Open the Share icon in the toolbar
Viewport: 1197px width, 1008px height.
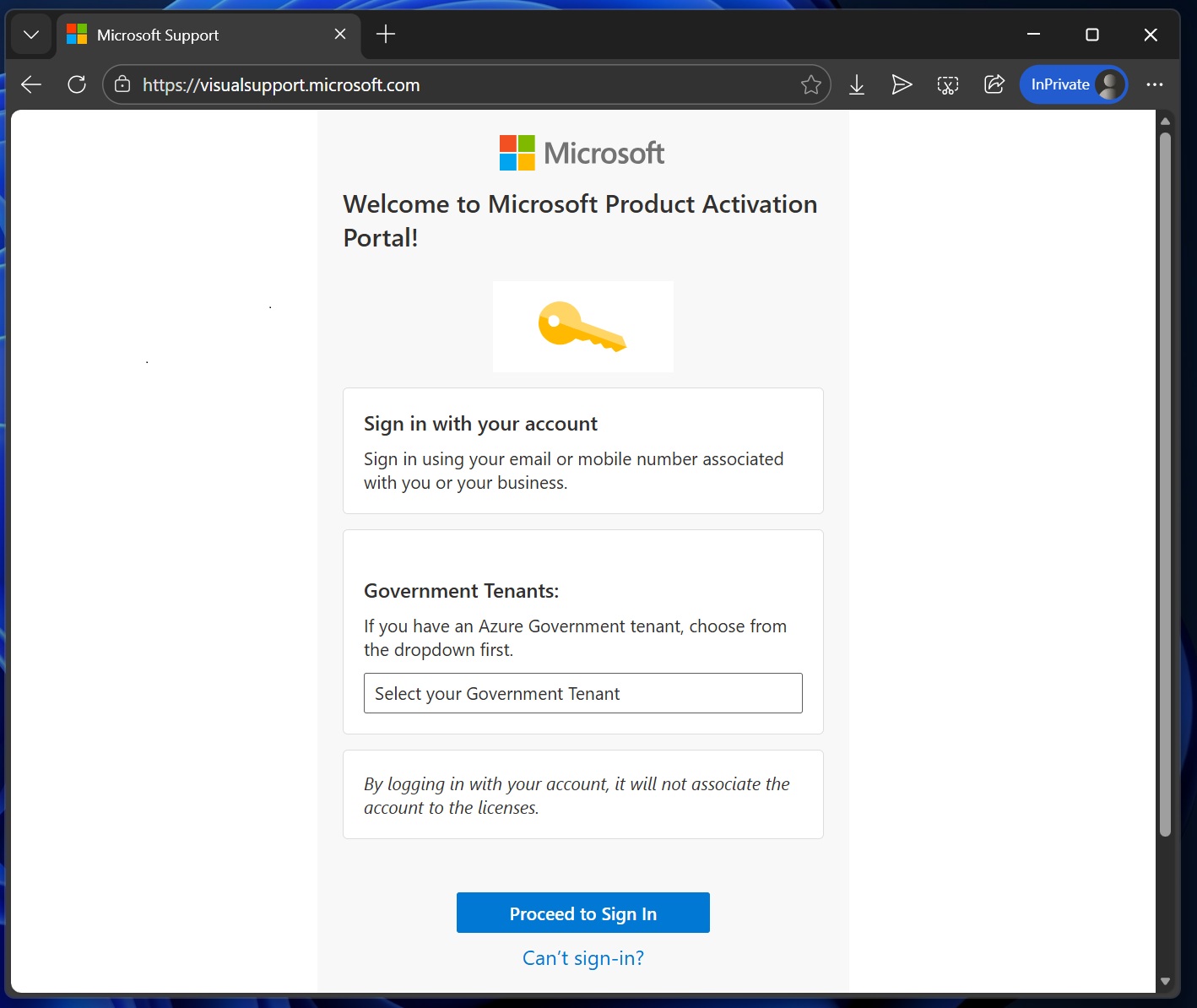pyautogui.click(x=994, y=84)
